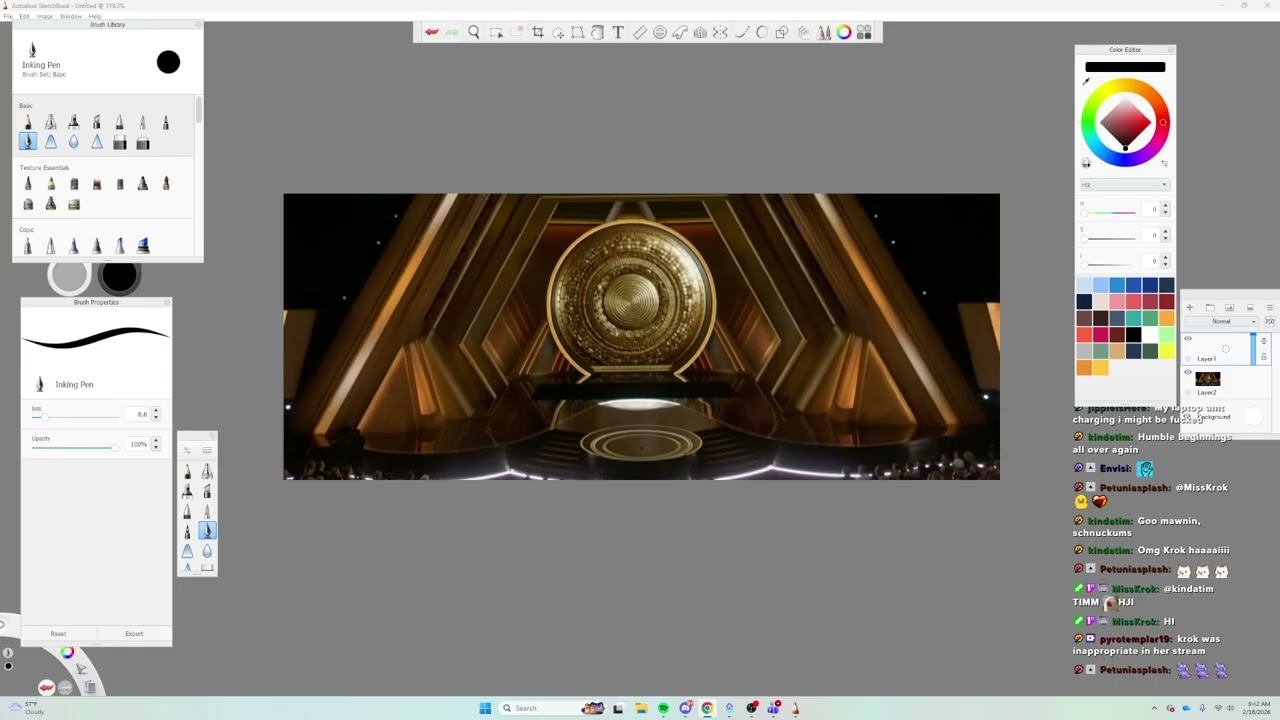Select the Predictive Stroke tool
The width and height of the screenshot is (1280, 720).
(762, 33)
